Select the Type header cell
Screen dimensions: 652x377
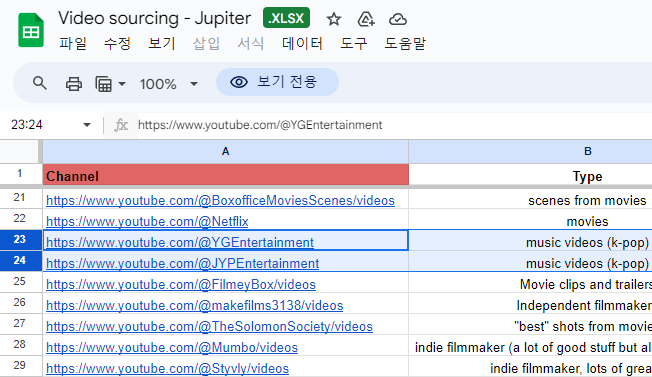pos(530,175)
